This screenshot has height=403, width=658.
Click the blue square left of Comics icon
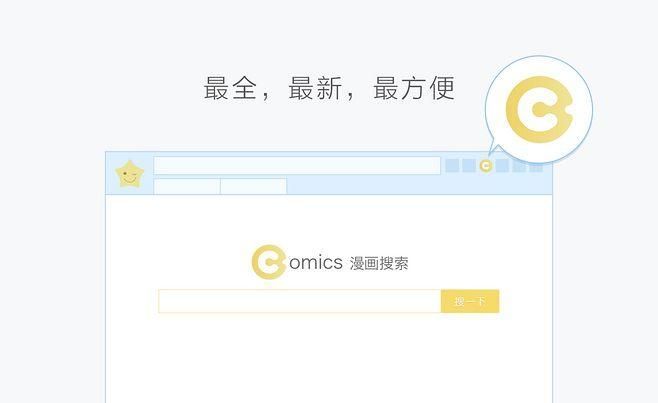(x=469, y=166)
